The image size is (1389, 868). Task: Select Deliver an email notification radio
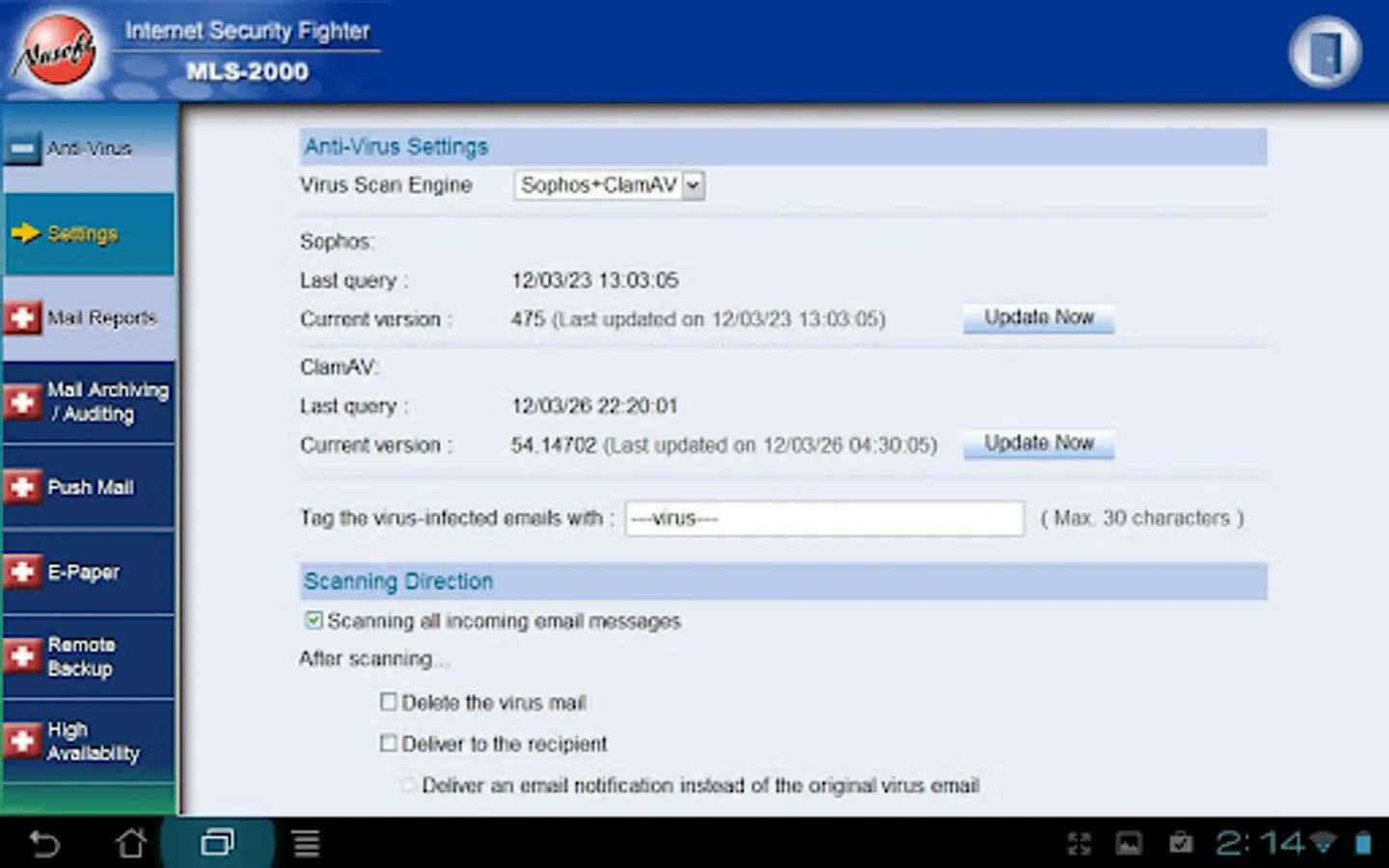409,785
